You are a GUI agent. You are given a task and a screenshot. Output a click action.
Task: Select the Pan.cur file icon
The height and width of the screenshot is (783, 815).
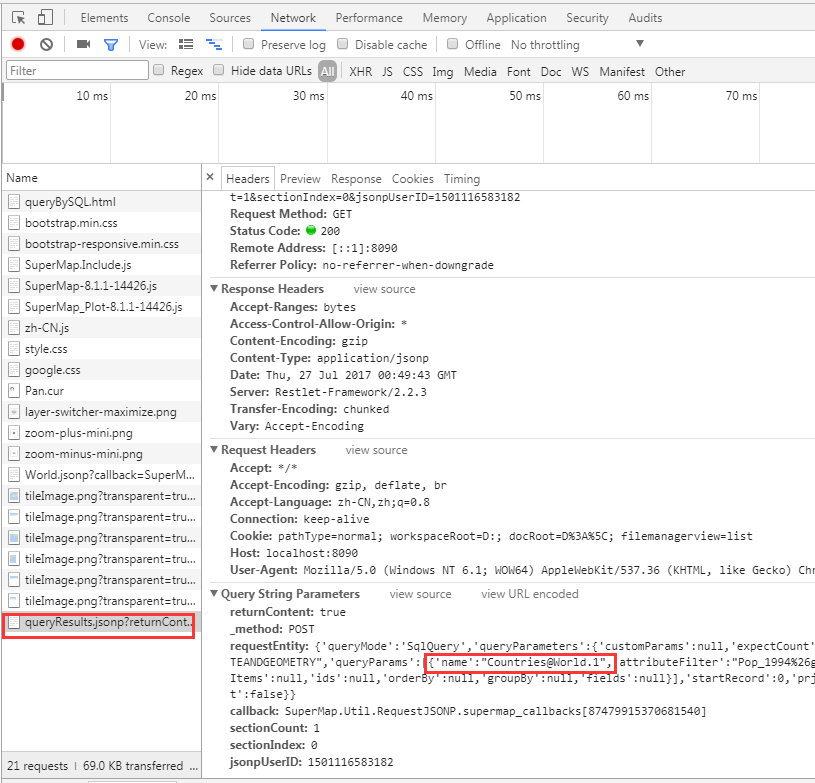point(14,390)
